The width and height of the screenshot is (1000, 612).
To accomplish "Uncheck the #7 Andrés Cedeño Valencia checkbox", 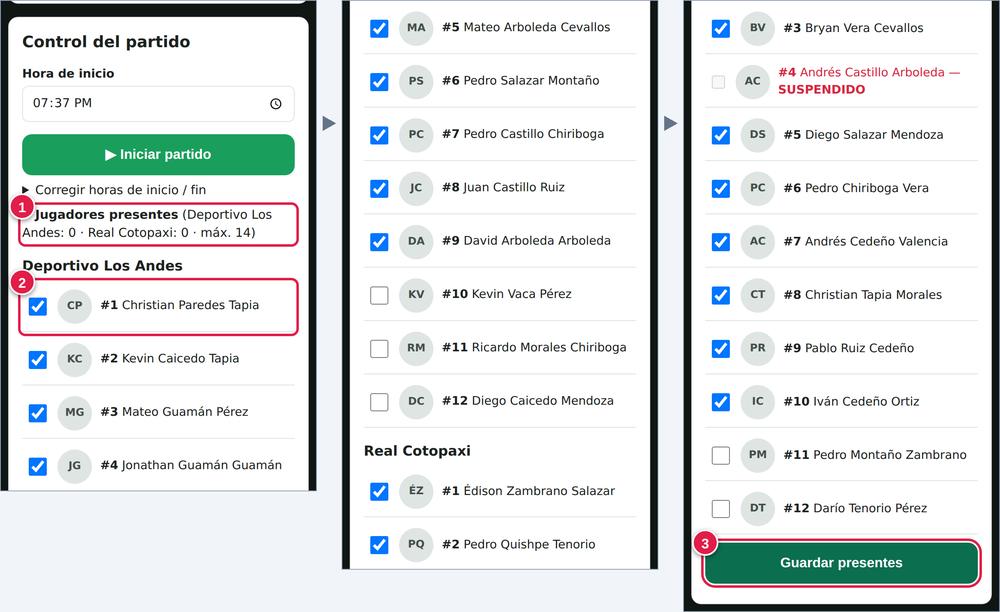I will [x=721, y=242].
